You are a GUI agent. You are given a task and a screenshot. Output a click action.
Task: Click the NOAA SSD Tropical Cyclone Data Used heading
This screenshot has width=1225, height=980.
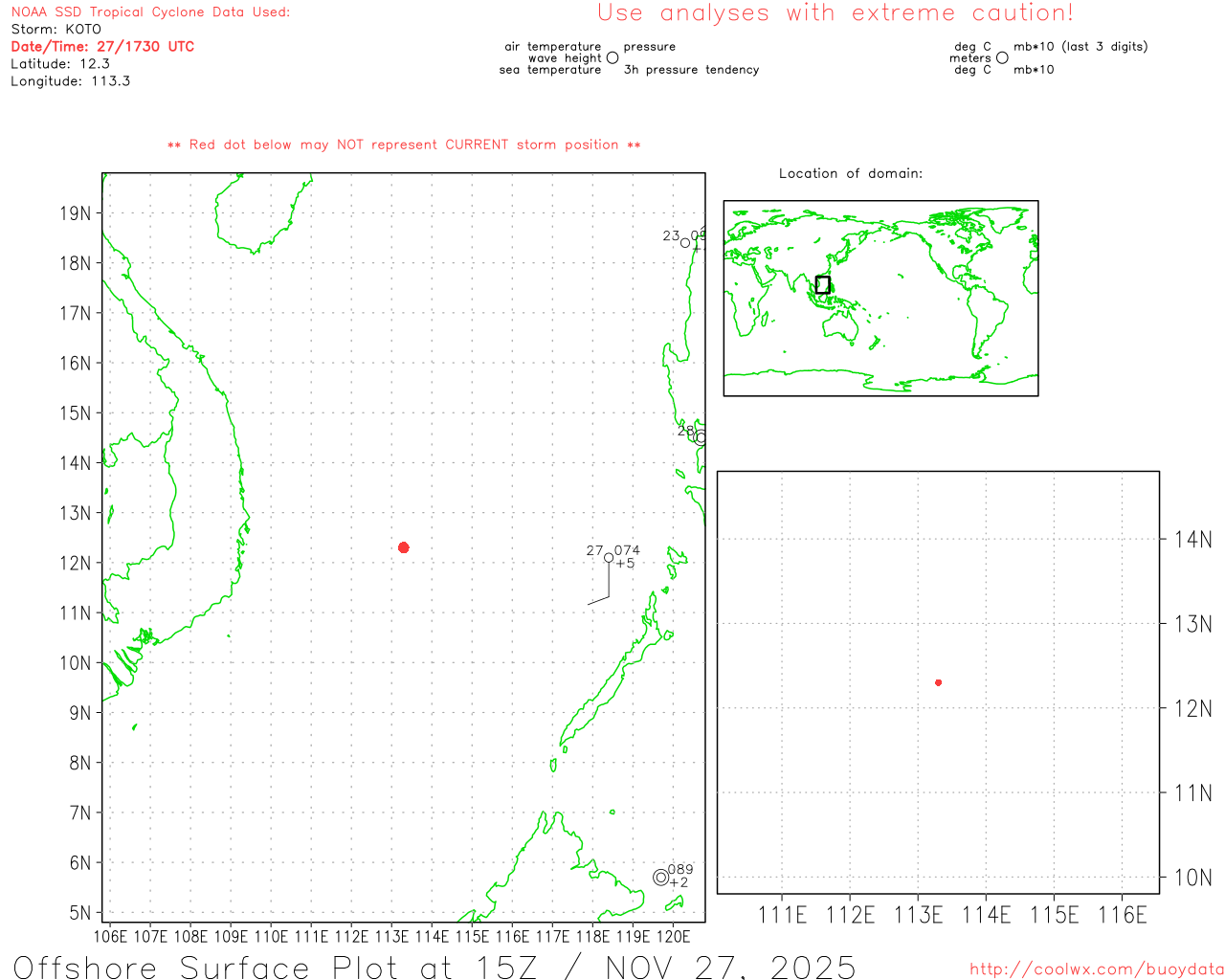(150, 12)
